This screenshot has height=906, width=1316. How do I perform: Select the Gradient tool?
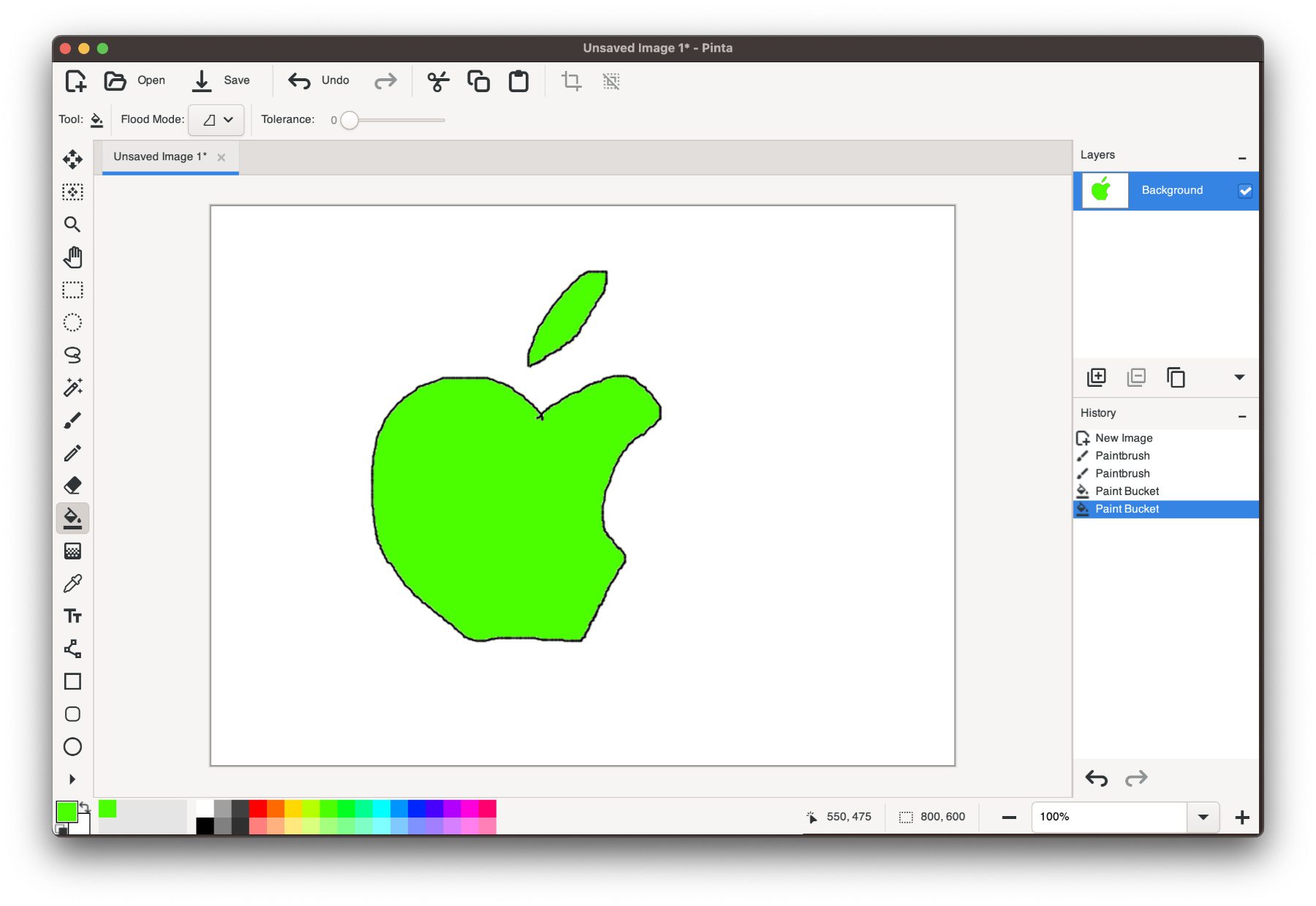(72, 551)
